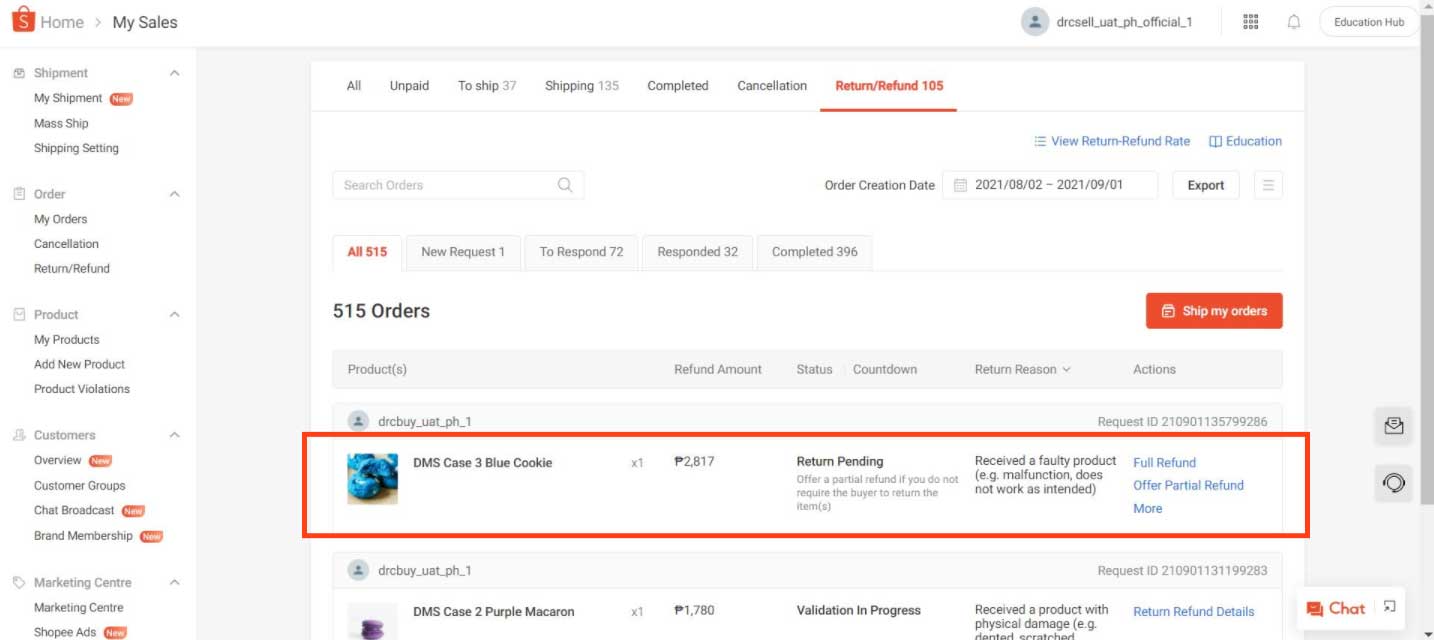The width and height of the screenshot is (1434, 640).
Task: Open the notification bell
Action: pyautogui.click(x=1293, y=21)
